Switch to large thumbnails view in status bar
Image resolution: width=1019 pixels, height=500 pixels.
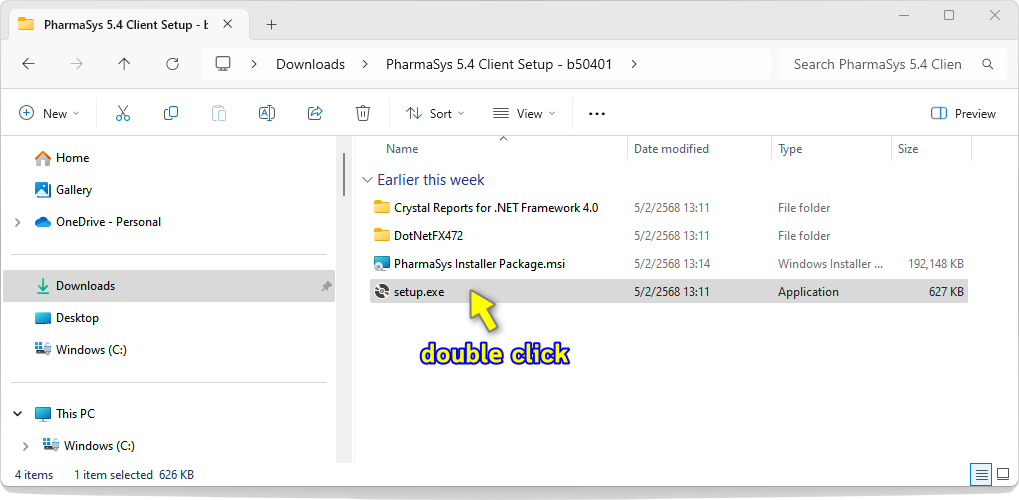pyautogui.click(x=1003, y=475)
